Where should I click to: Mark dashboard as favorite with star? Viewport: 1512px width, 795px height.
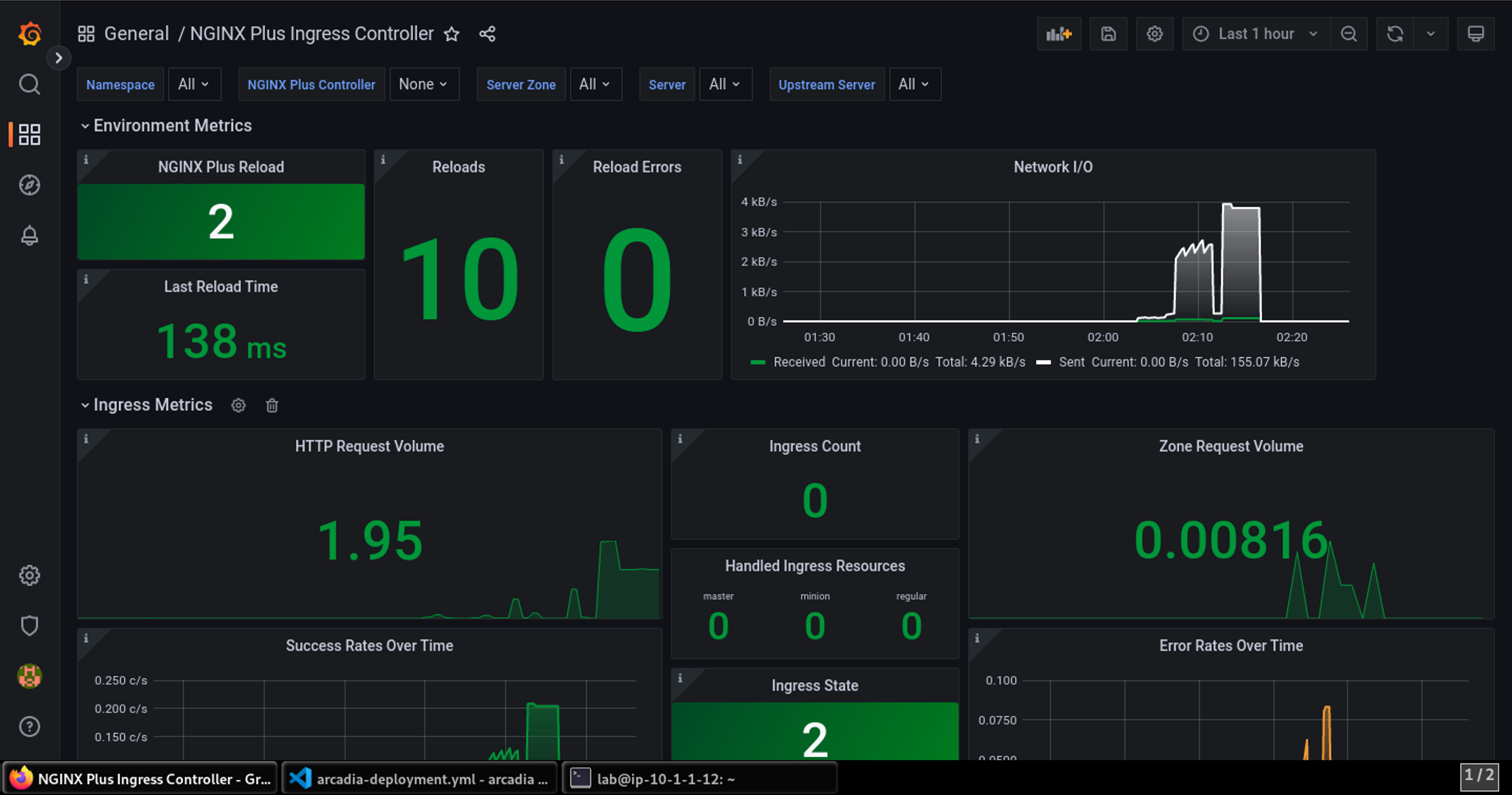coord(451,34)
